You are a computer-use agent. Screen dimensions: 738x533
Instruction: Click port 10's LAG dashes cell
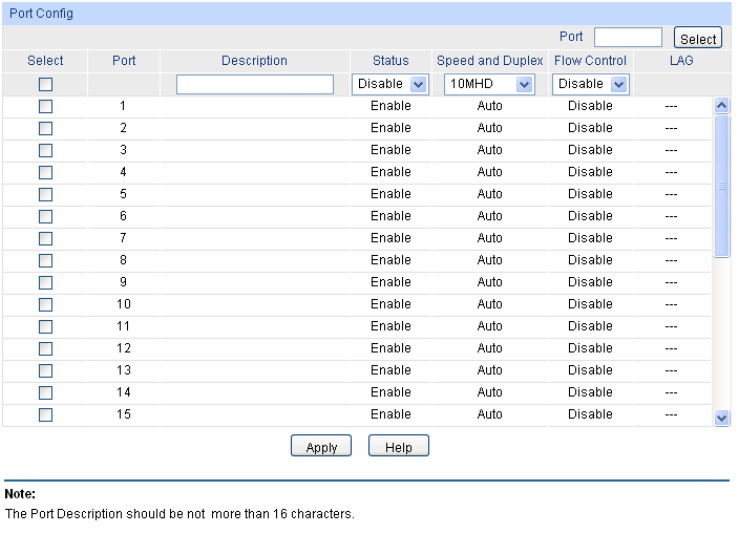(x=671, y=305)
